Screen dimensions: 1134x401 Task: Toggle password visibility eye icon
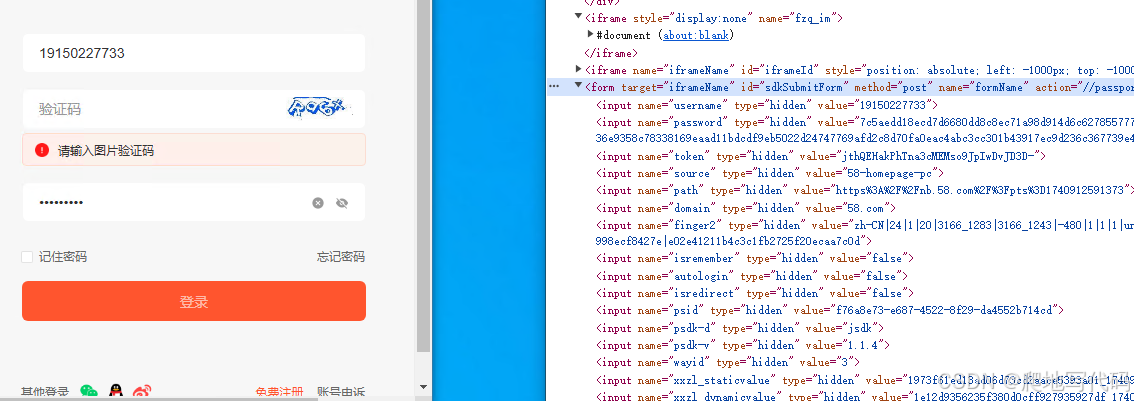tap(342, 203)
